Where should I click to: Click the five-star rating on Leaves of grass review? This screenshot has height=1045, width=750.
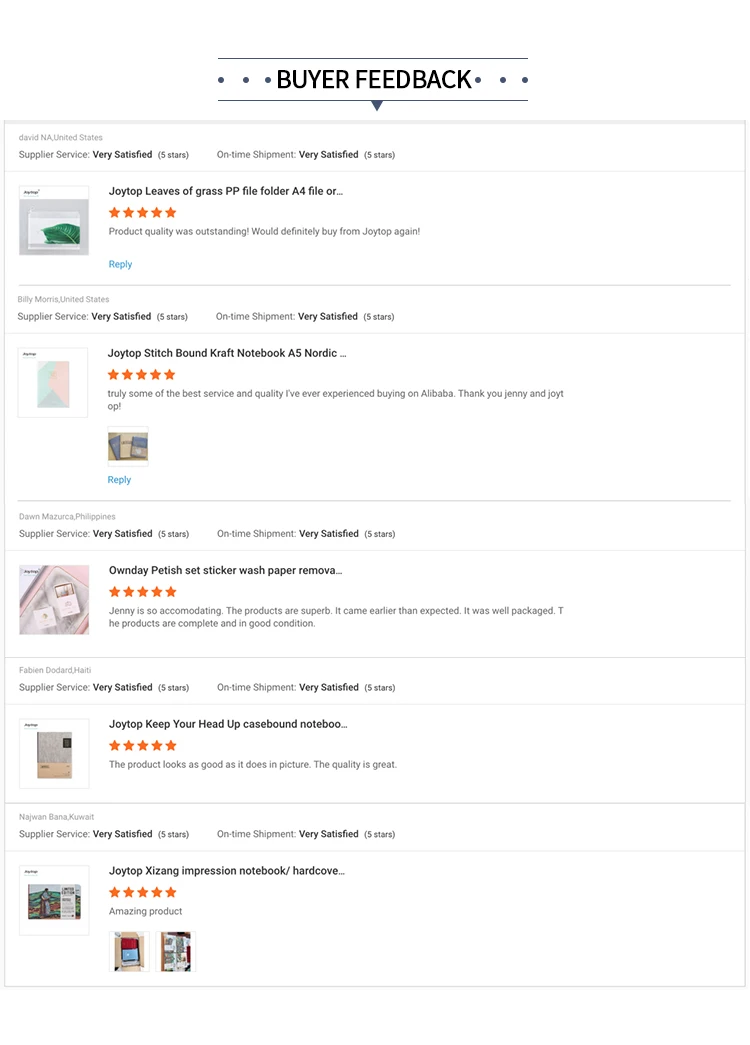pos(142,212)
